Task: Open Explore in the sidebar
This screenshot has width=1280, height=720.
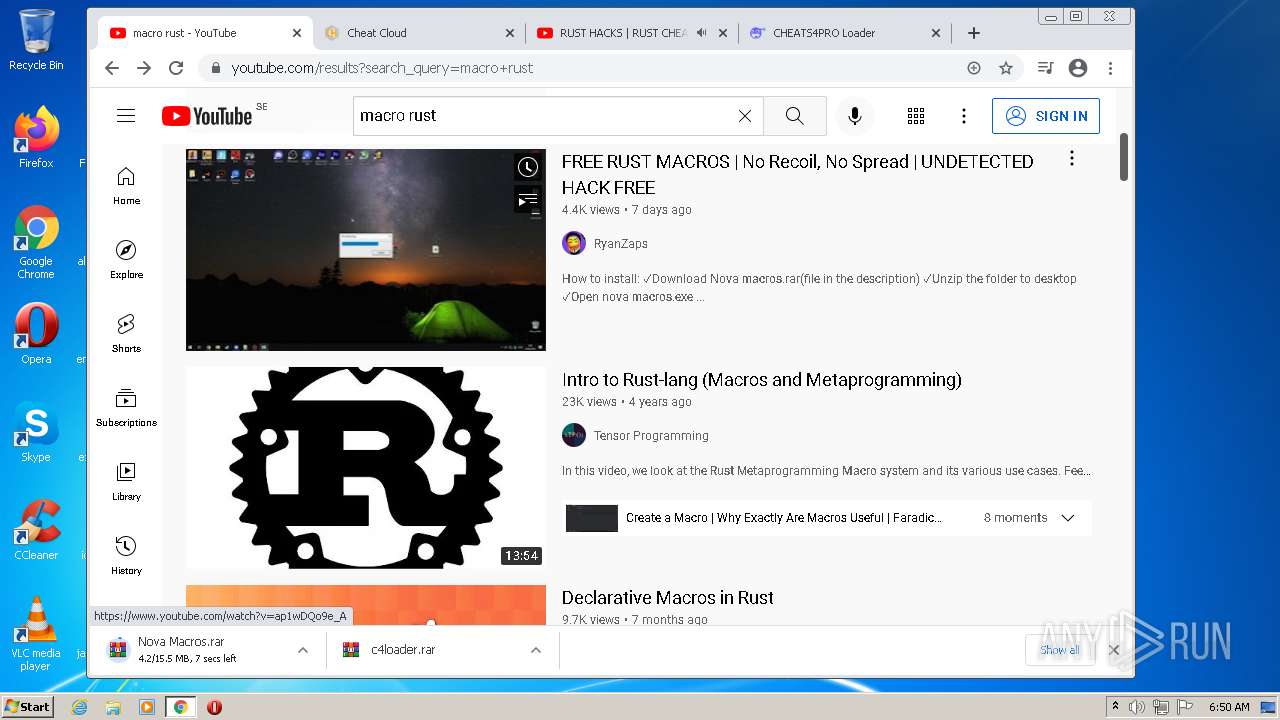Action: (x=126, y=260)
